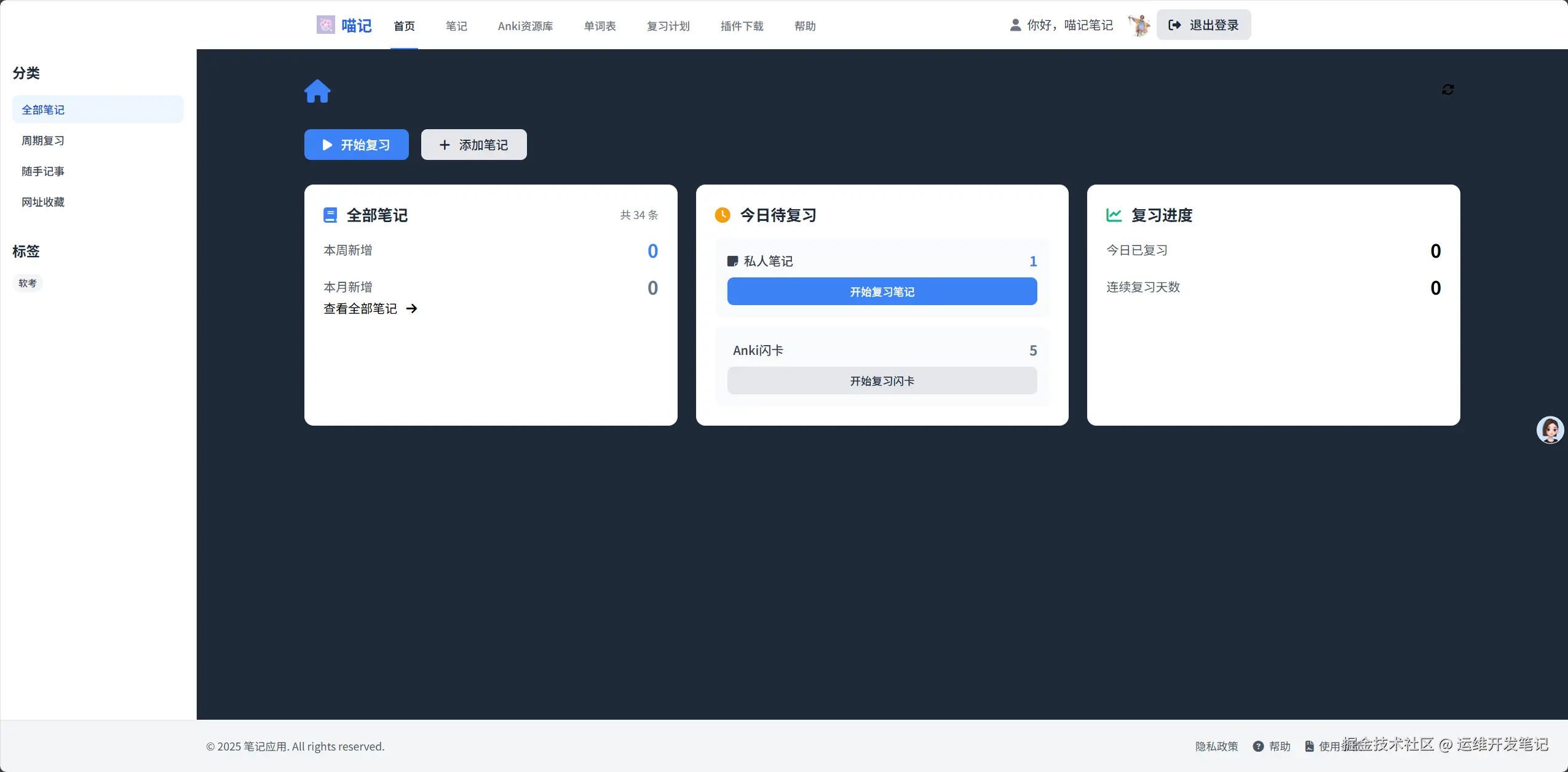Click the refresh icon in the dashboard
The width and height of the screenshot is (1568, 772).
1447,90
